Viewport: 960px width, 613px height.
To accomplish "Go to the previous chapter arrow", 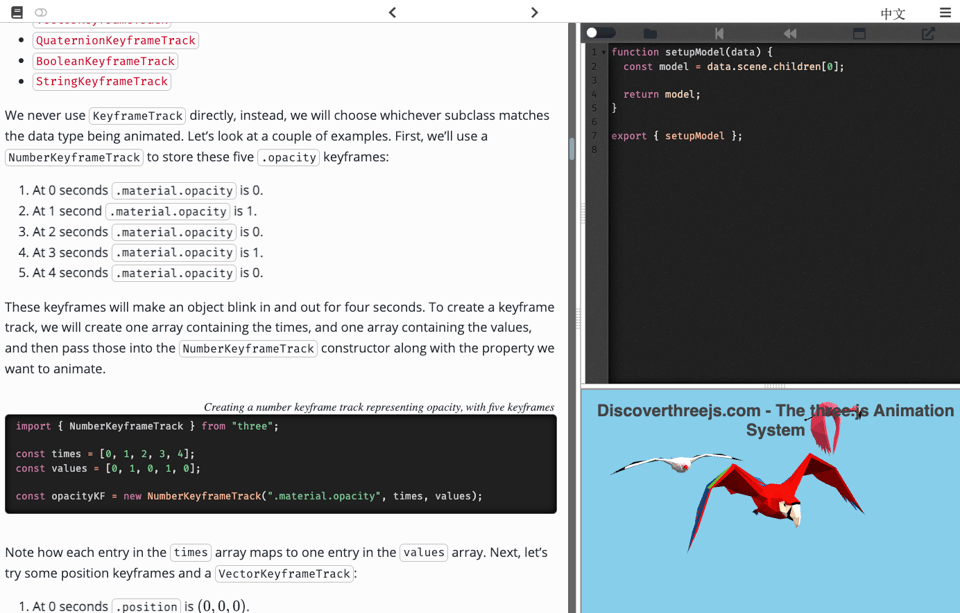I will pyautogui.click(x=392, y=13).
